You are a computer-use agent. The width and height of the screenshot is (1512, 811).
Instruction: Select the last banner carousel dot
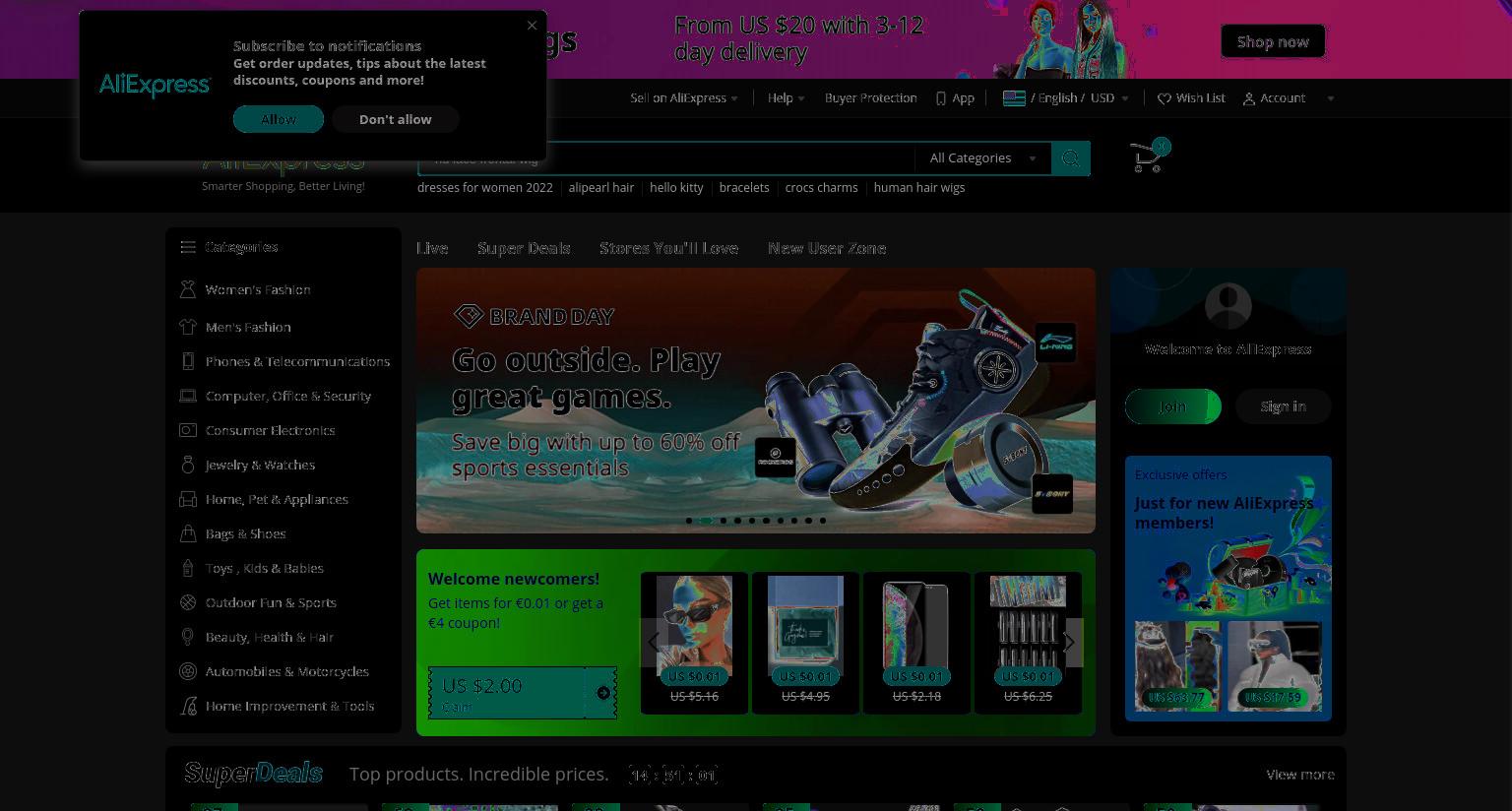[x=823, y=521]
